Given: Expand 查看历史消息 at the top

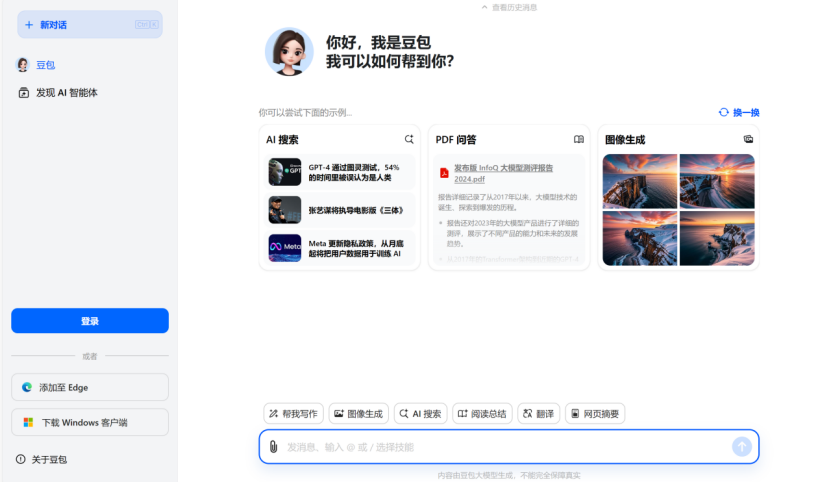Looking at the screenshot, I should pos(509,7).
